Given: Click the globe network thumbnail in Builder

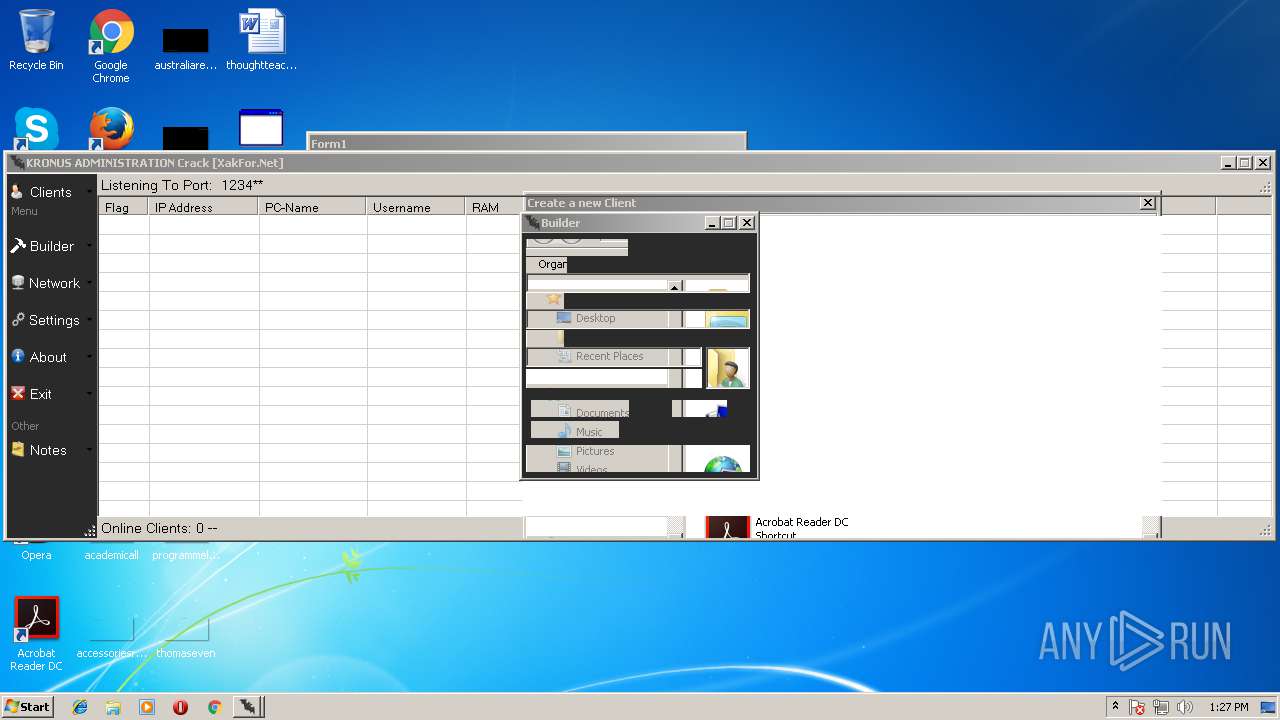Looking at the screenshot, I should pyautogui.click(x=724, y=463).
